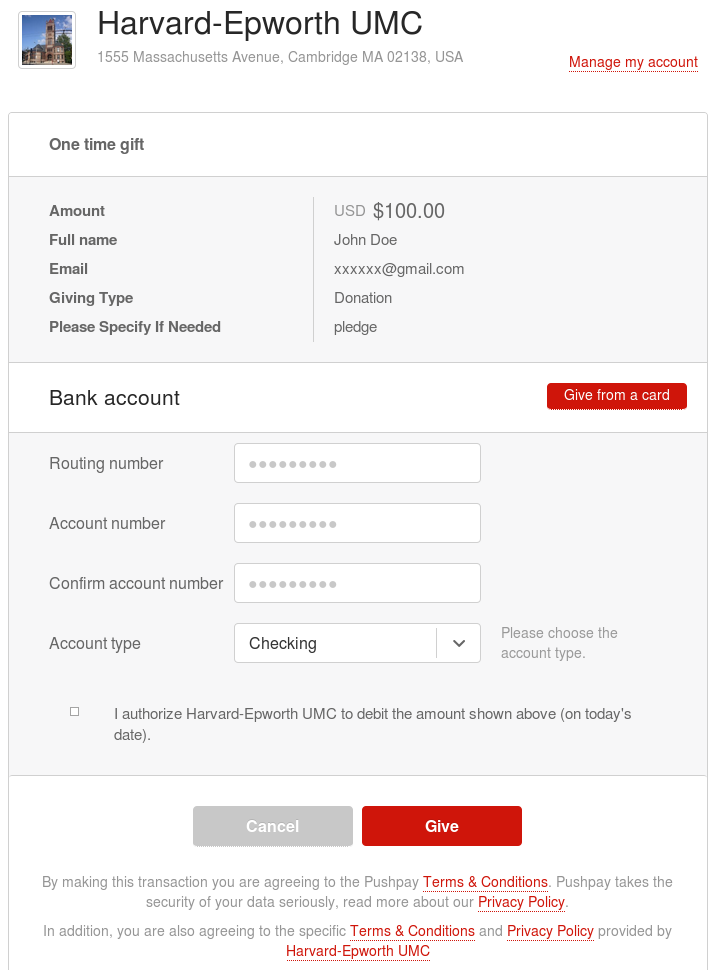Click the Harvard-Epworth UMC page title

[x=260, y=24]
